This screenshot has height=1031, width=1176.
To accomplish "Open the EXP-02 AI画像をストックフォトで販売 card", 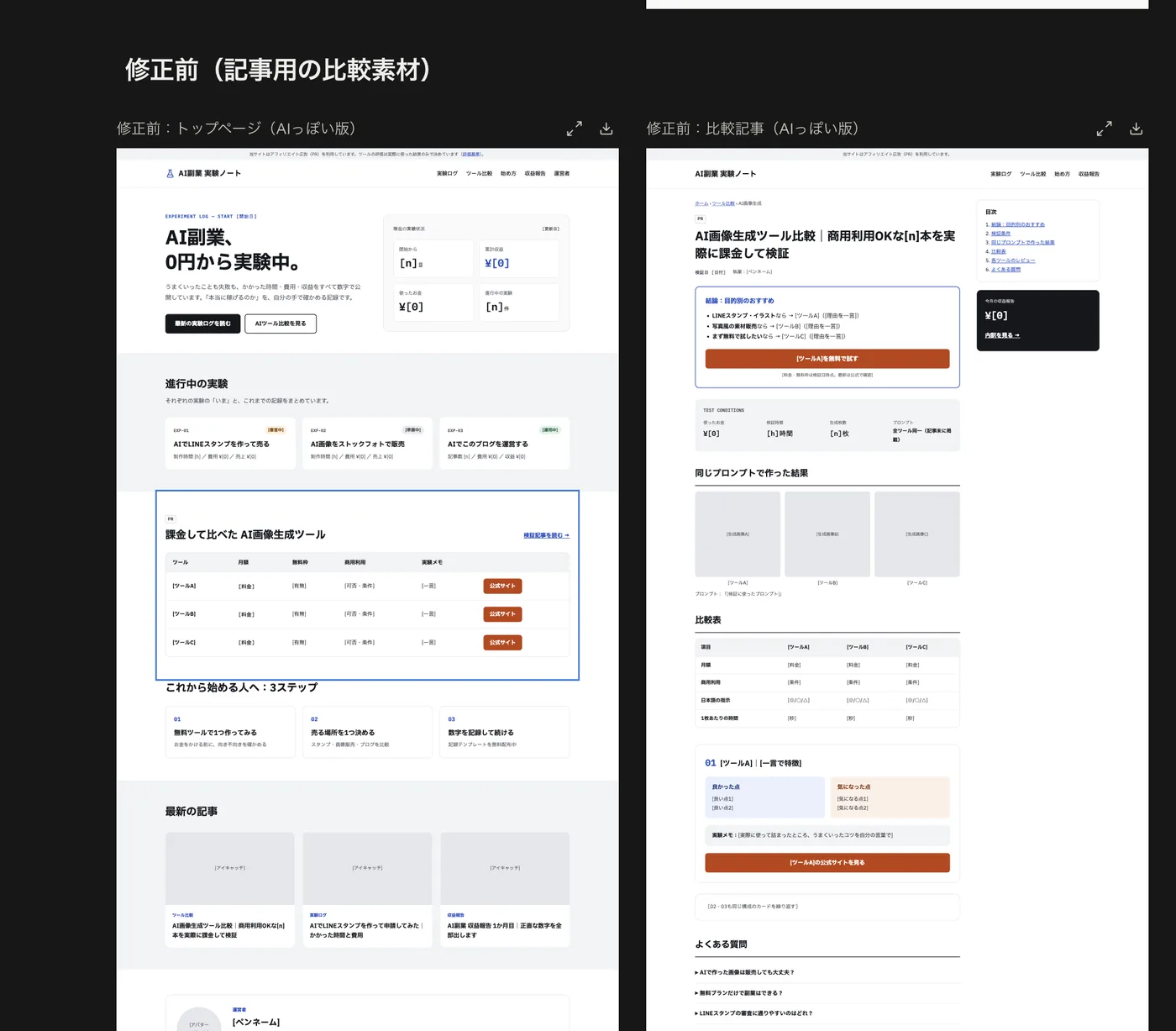I will click(x=367, y=444).
